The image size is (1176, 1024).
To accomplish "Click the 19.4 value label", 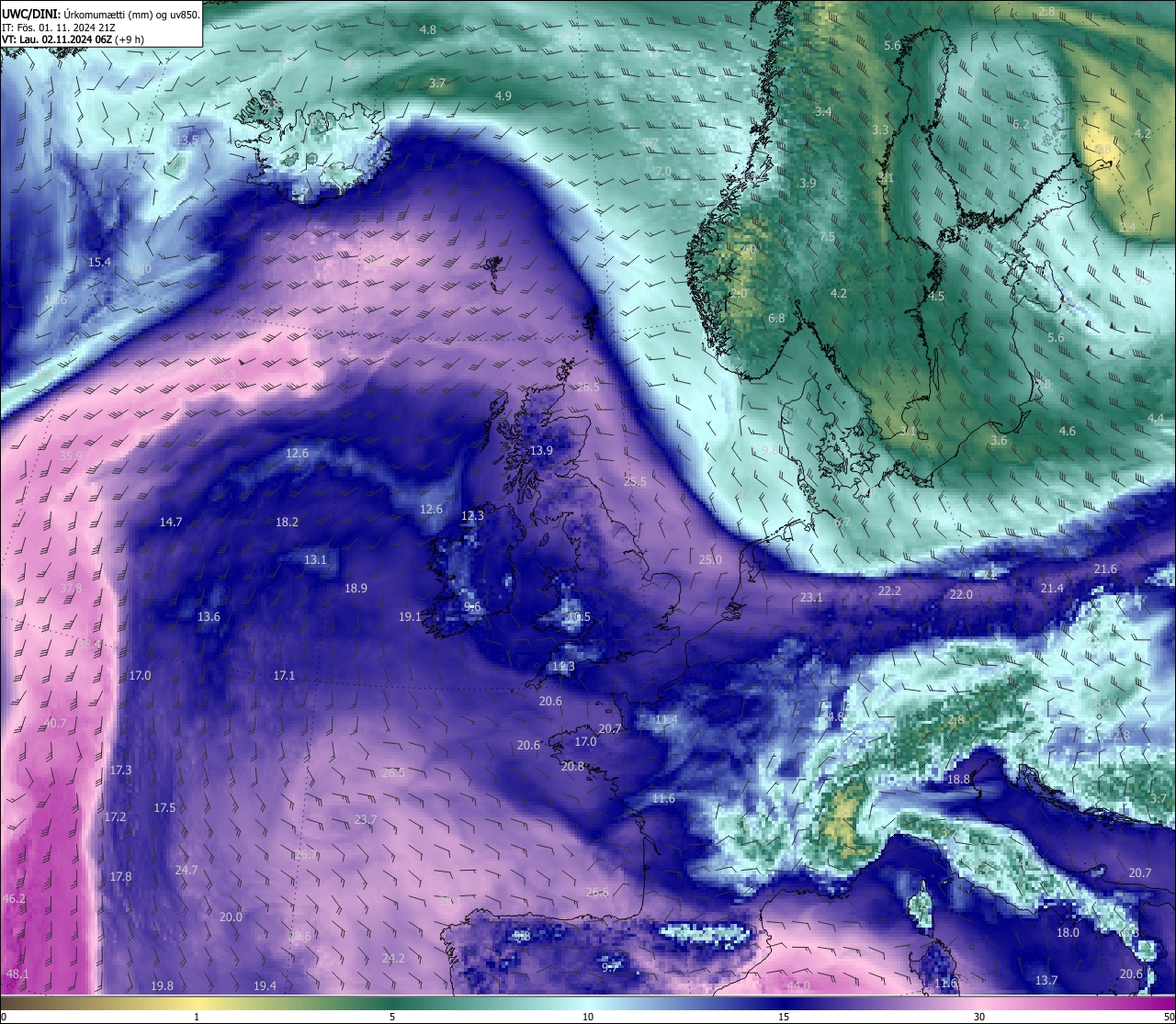I will [x=265, y=985].
